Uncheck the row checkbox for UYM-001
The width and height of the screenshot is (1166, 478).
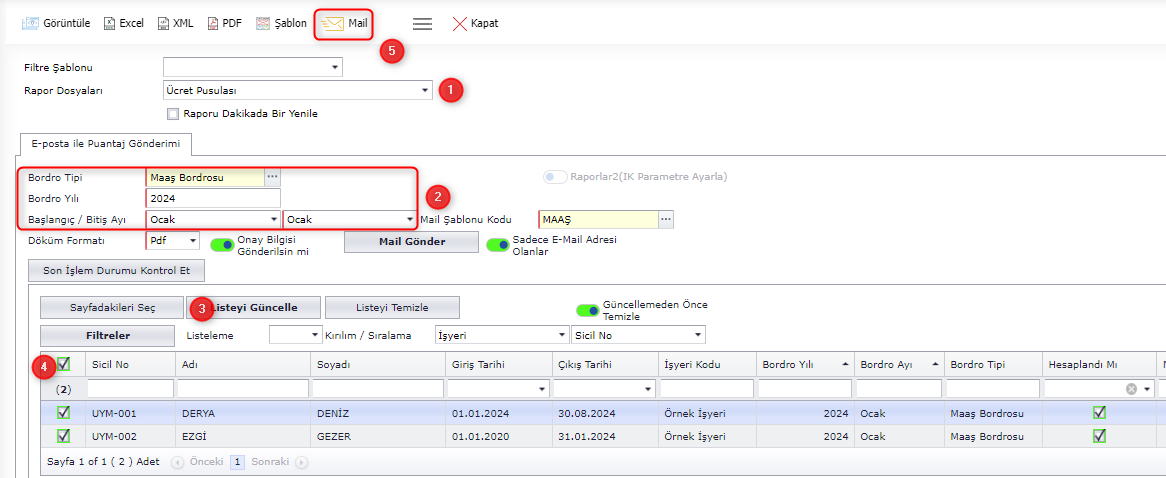tap(64, 413)
